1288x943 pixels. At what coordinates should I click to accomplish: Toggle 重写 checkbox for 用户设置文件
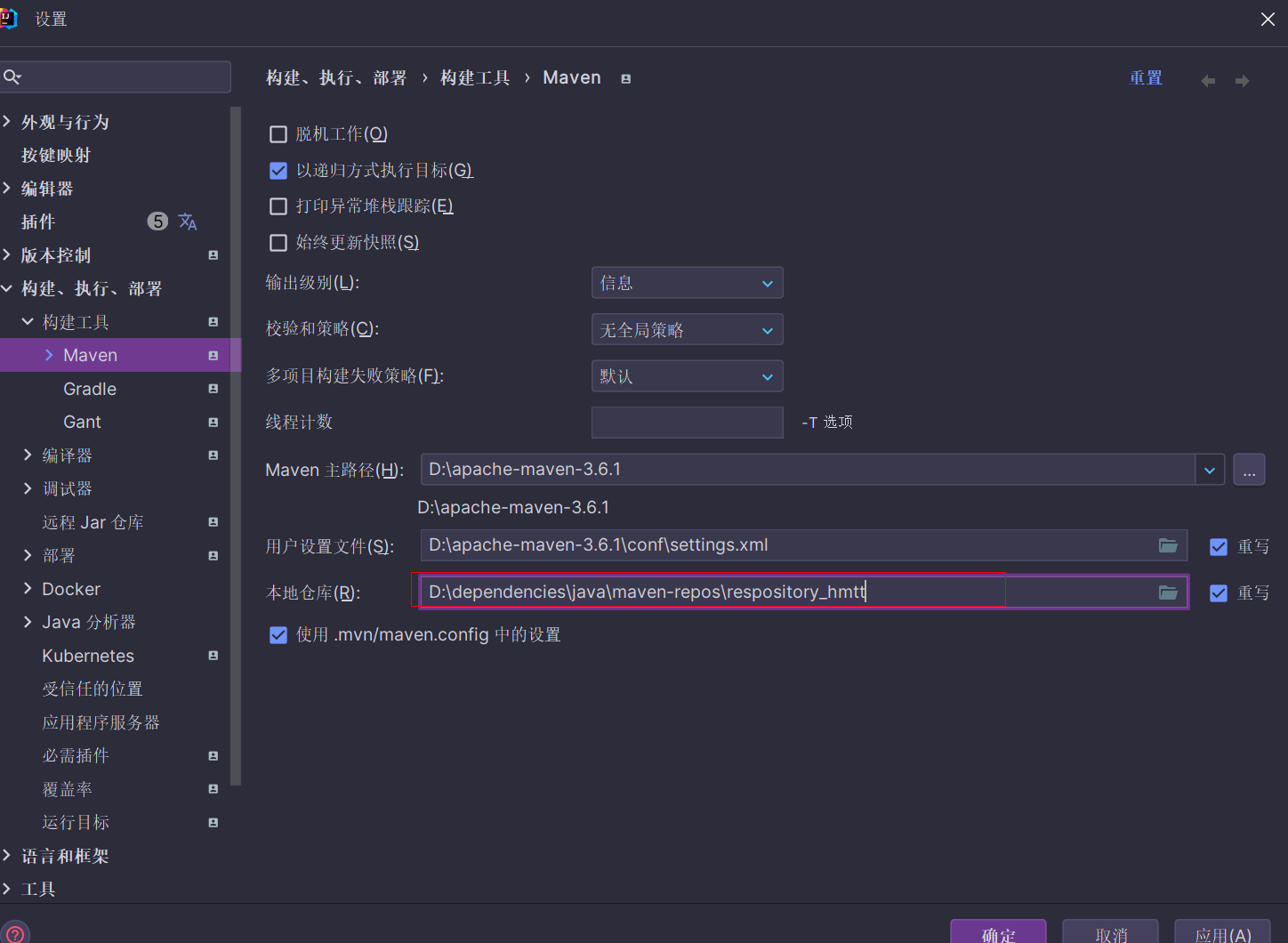[1219, 547]
